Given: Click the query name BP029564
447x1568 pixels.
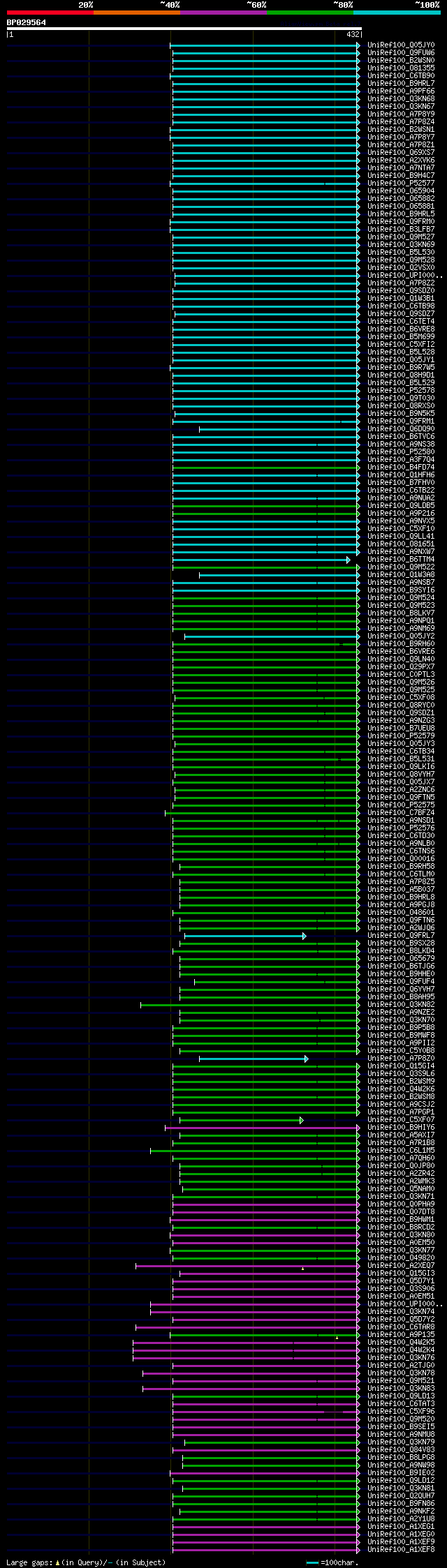Looking at the screenshot, I should [x=27, y=22].
